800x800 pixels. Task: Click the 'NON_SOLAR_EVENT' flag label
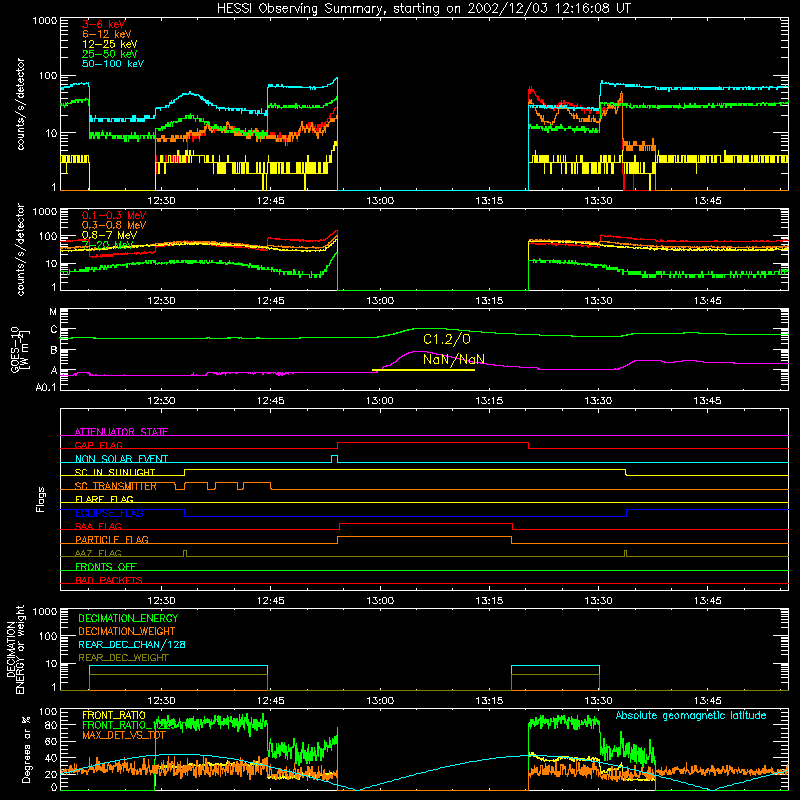tap(121, 459)
